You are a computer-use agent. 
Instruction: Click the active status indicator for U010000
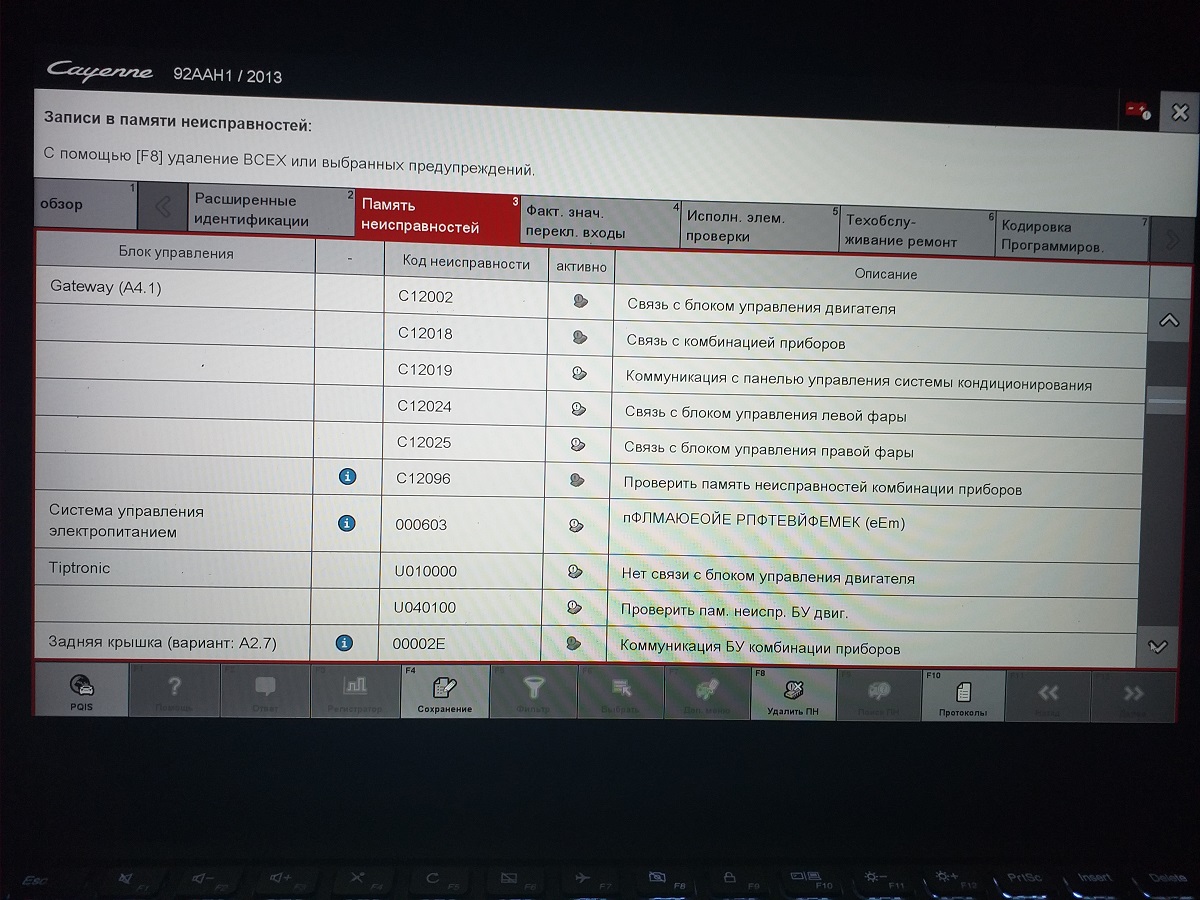575,571
